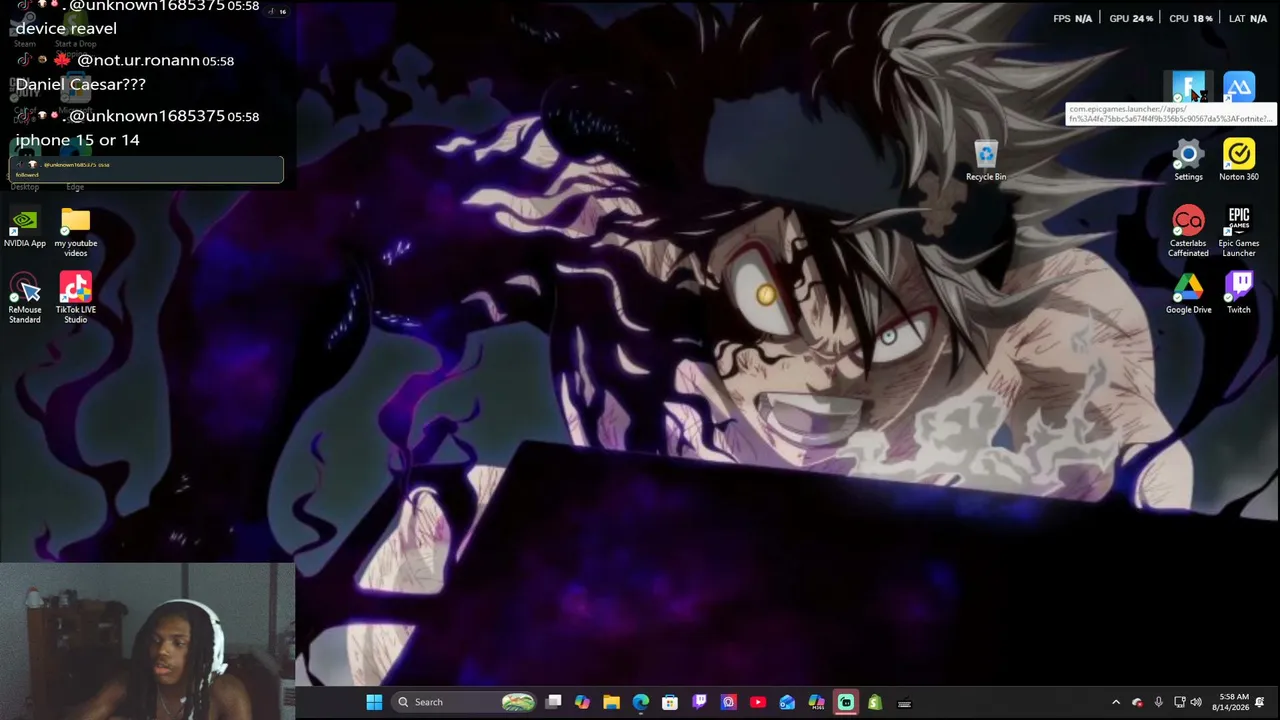Click the webcam feed thumbnail
The image size is (1280, 720).
[x=148, y=641]
